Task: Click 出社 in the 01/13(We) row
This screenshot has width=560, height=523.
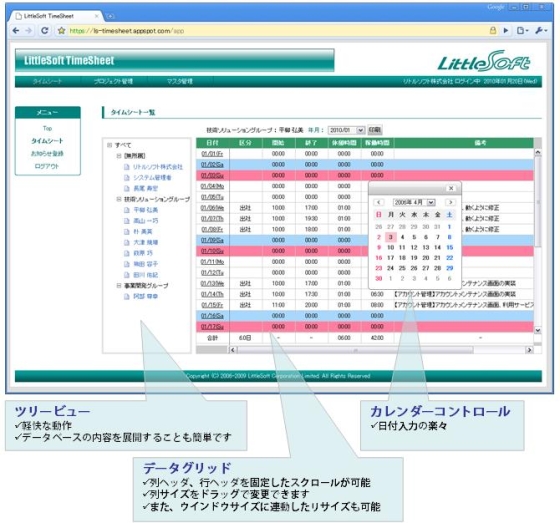Action: (x=245, y=284)
